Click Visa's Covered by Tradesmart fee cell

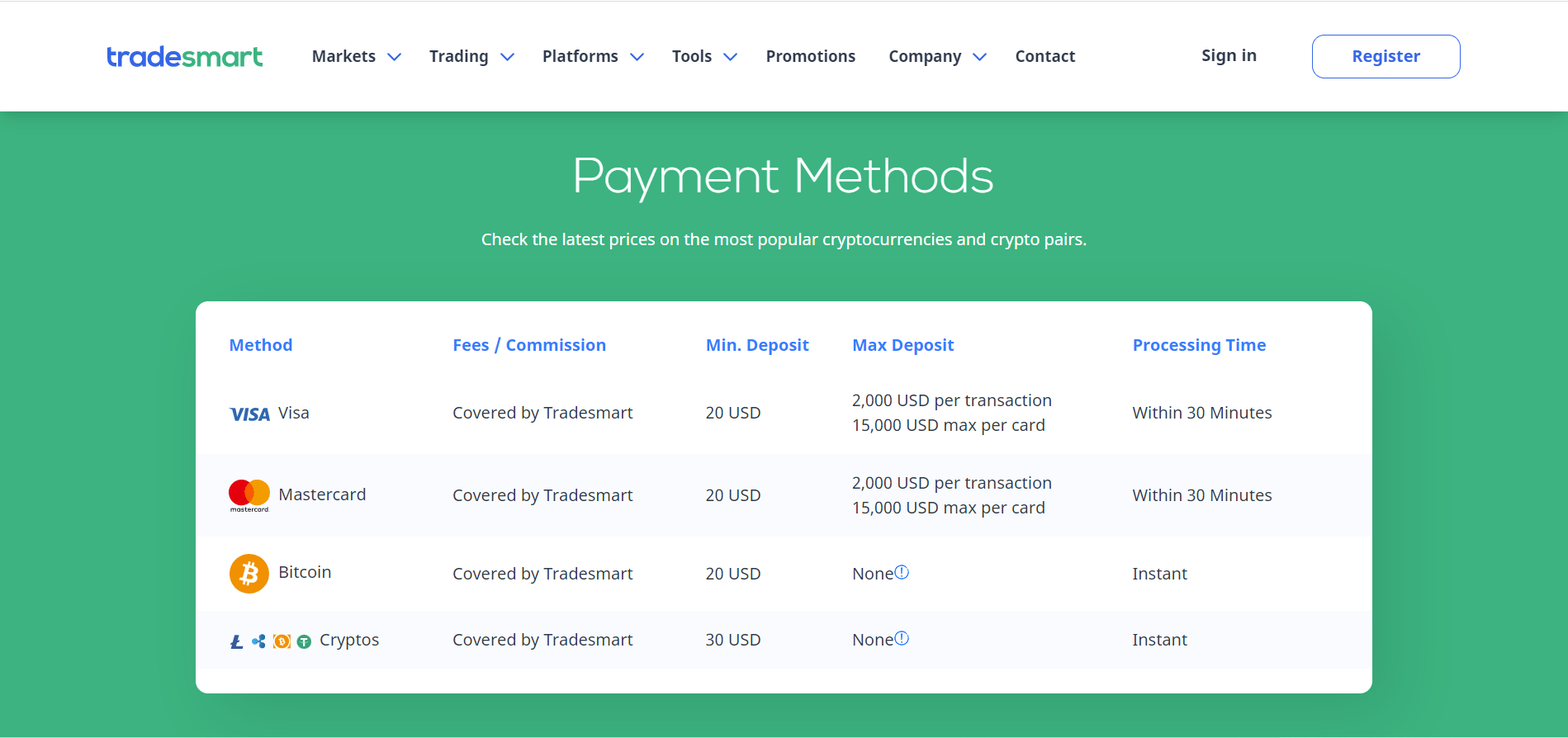click(542, 413)
